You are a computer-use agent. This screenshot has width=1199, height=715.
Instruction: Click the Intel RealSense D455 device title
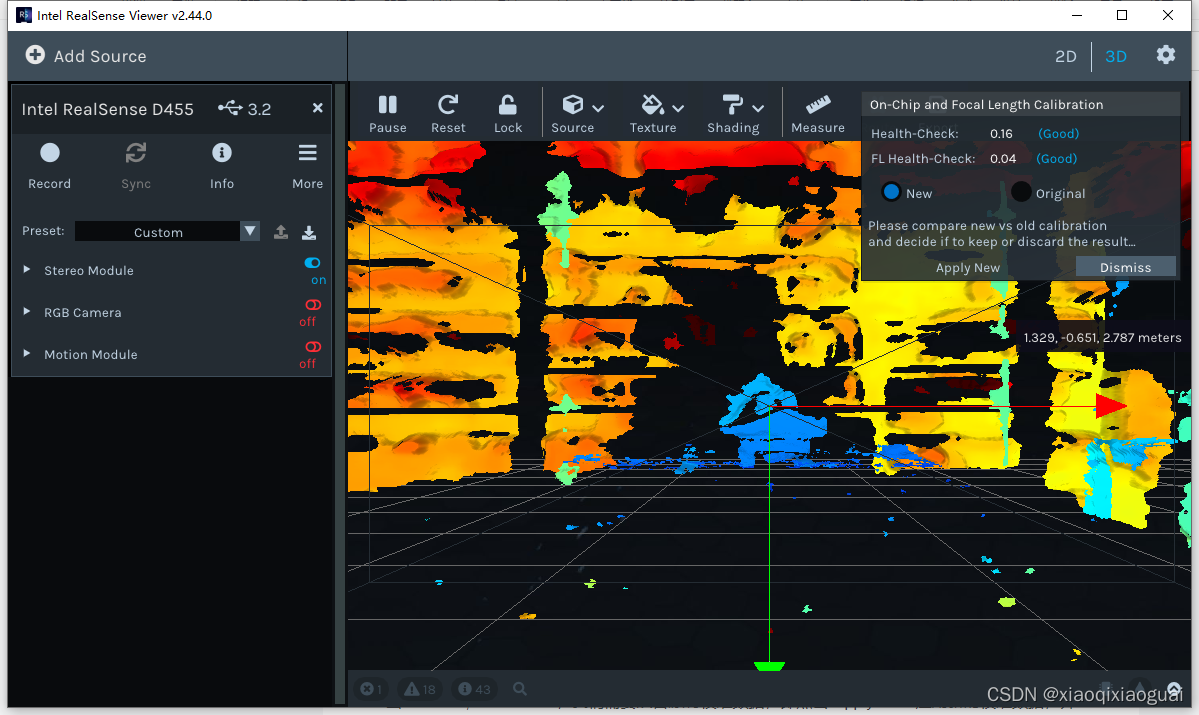(x=108, y=109)
